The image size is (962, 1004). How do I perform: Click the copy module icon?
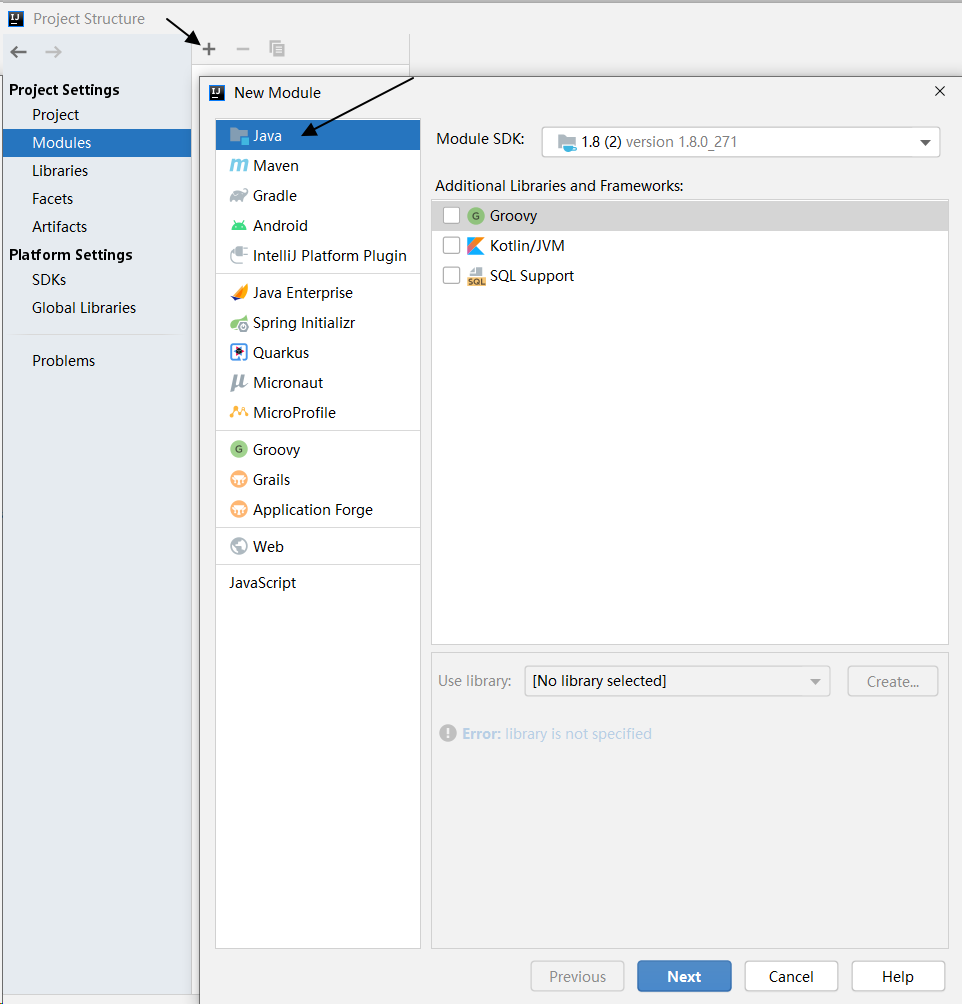coord(277,49)
